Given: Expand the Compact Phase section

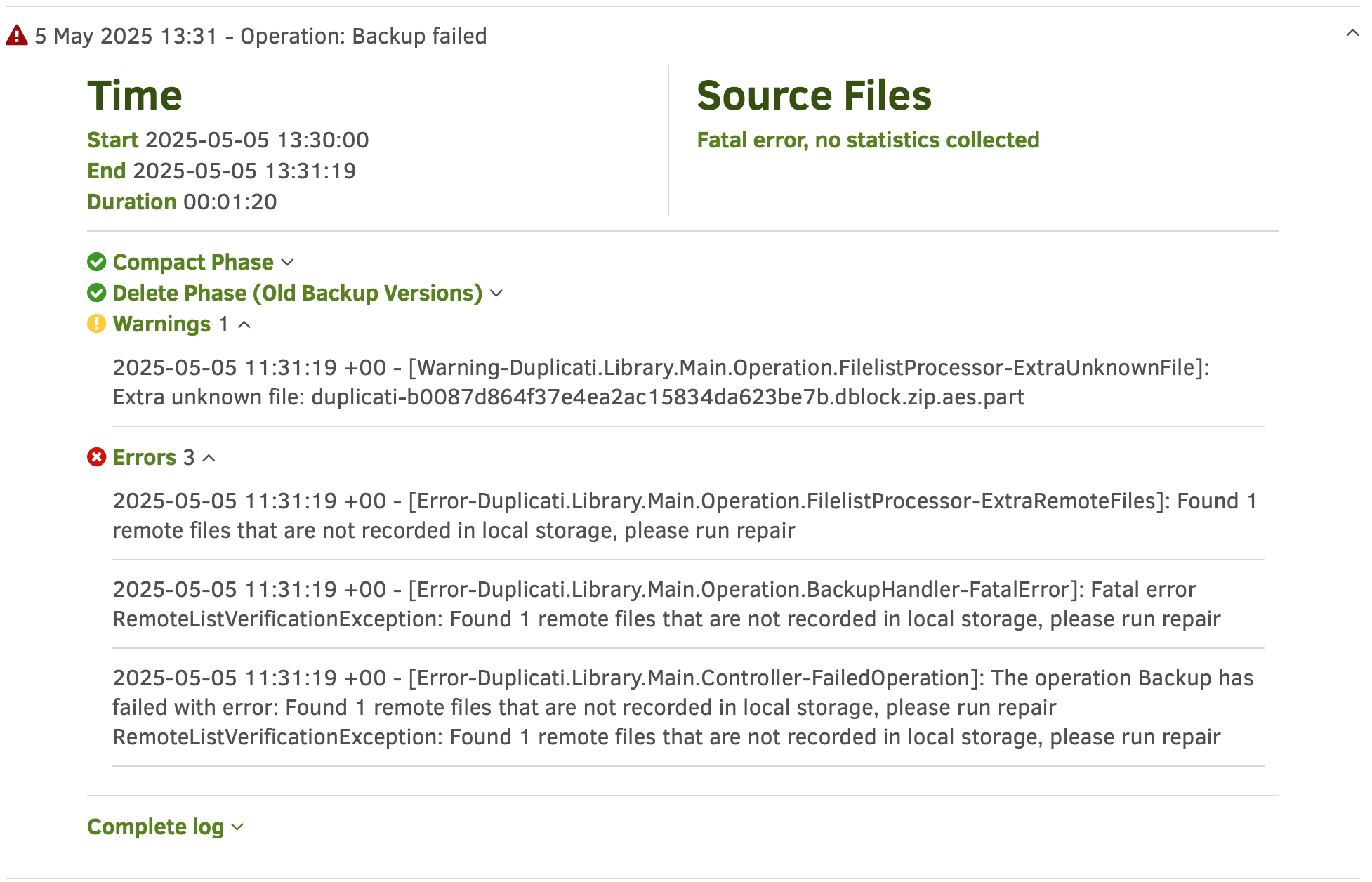Looking at the screenshot, I should point(193,262).
